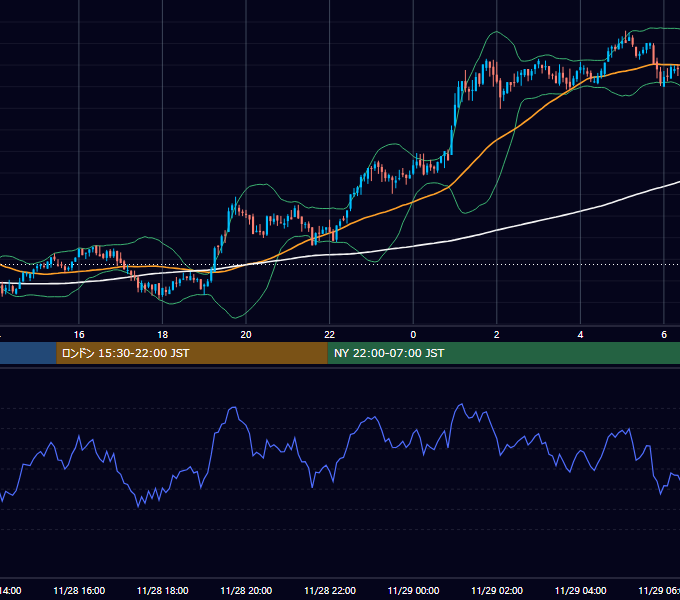Select the 2 hour label on the chart axis

[x=497, y=335]
